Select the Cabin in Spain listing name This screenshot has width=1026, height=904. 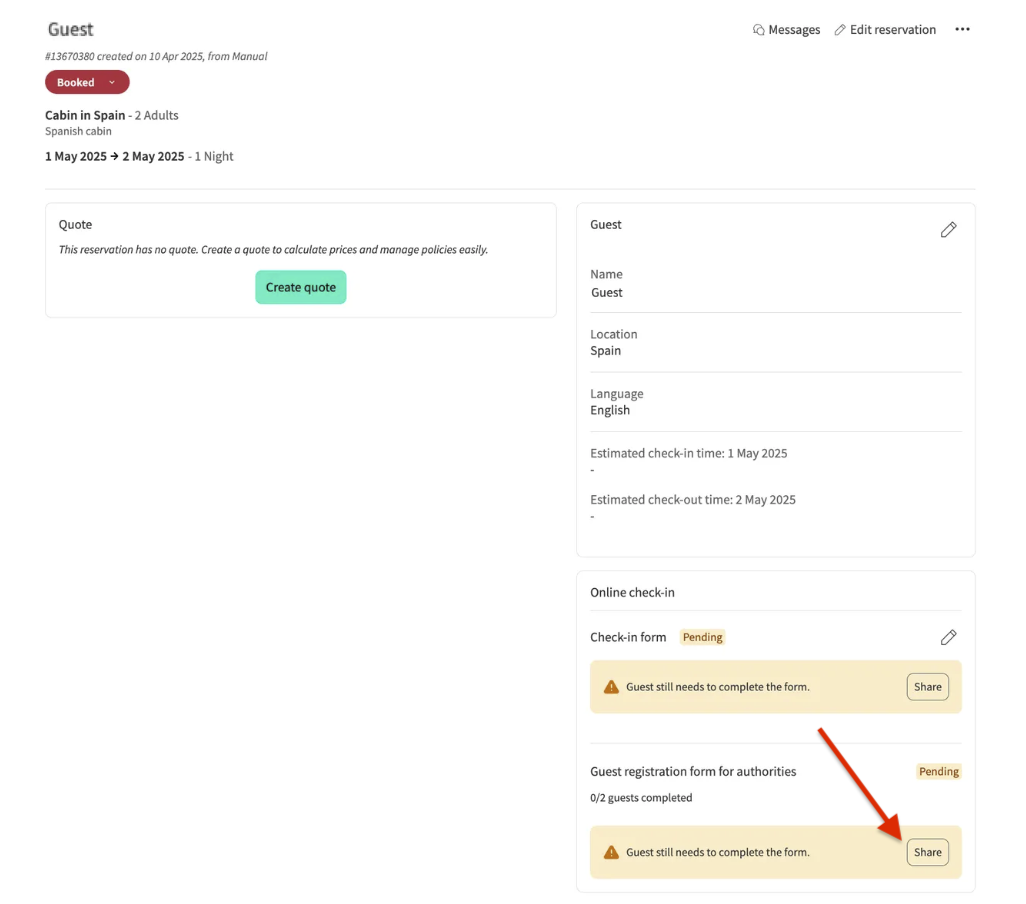click(x=85, y=115)
